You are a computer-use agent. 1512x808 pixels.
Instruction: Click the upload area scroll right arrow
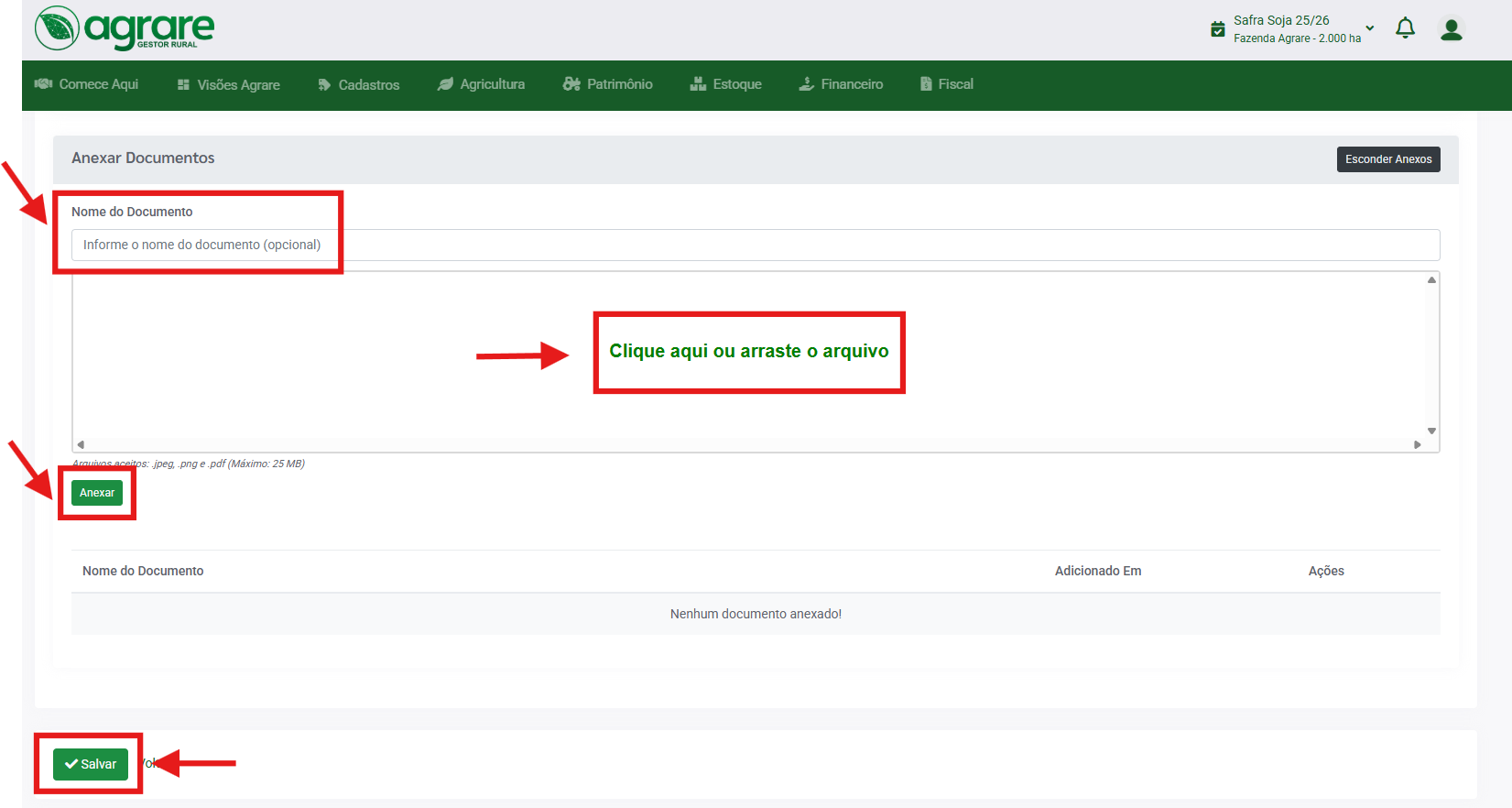point(1417,444)
